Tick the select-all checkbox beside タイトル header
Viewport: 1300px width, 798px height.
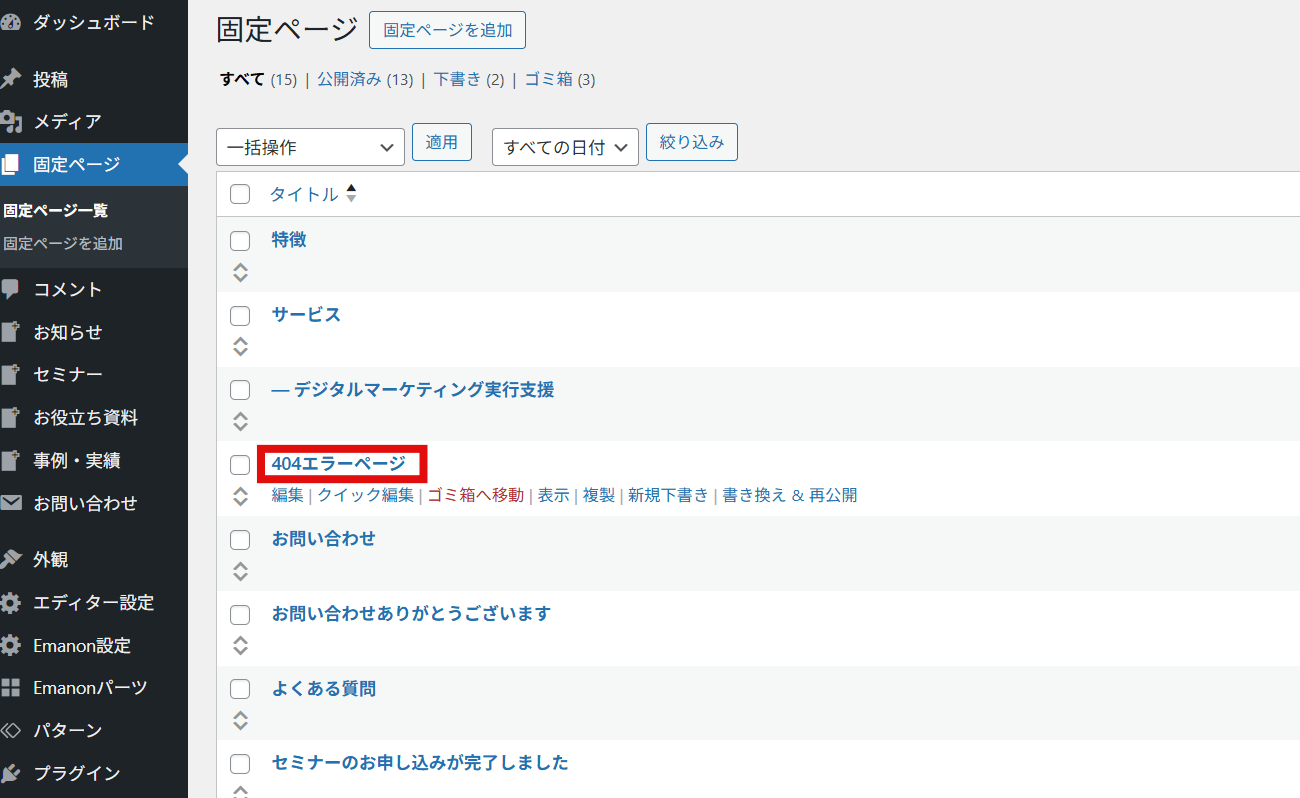click(x=240, y=194)
